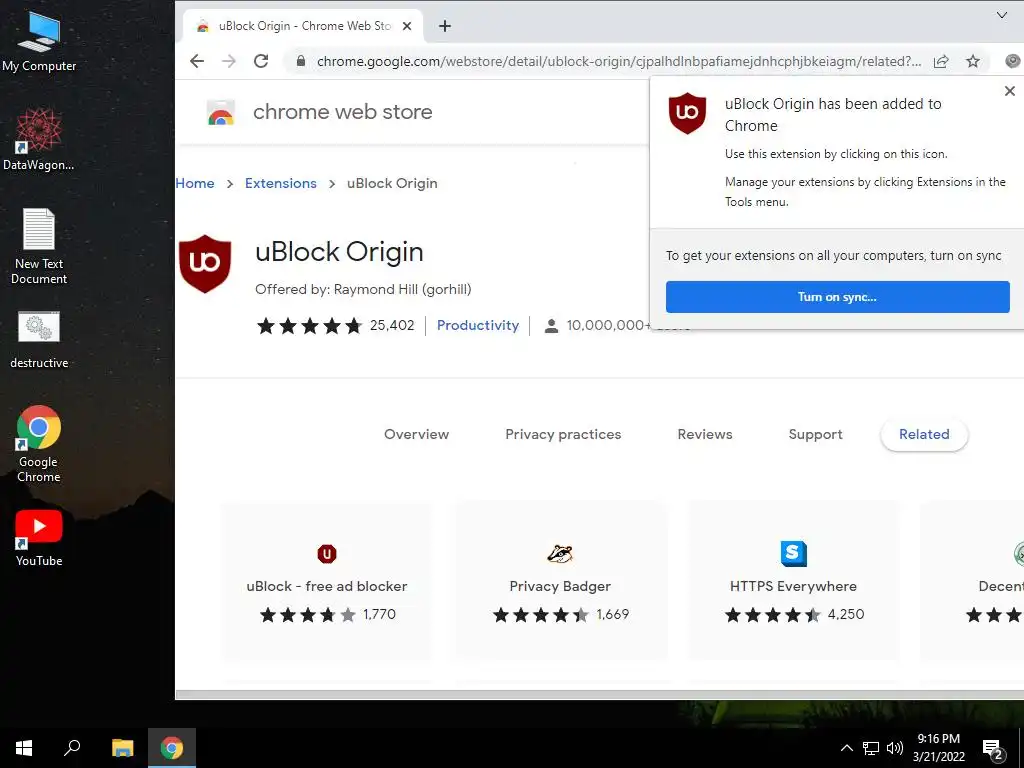Screen dimensions: 1024x768
Task: Open a new tab with plus button
Action: click(445, 26)
